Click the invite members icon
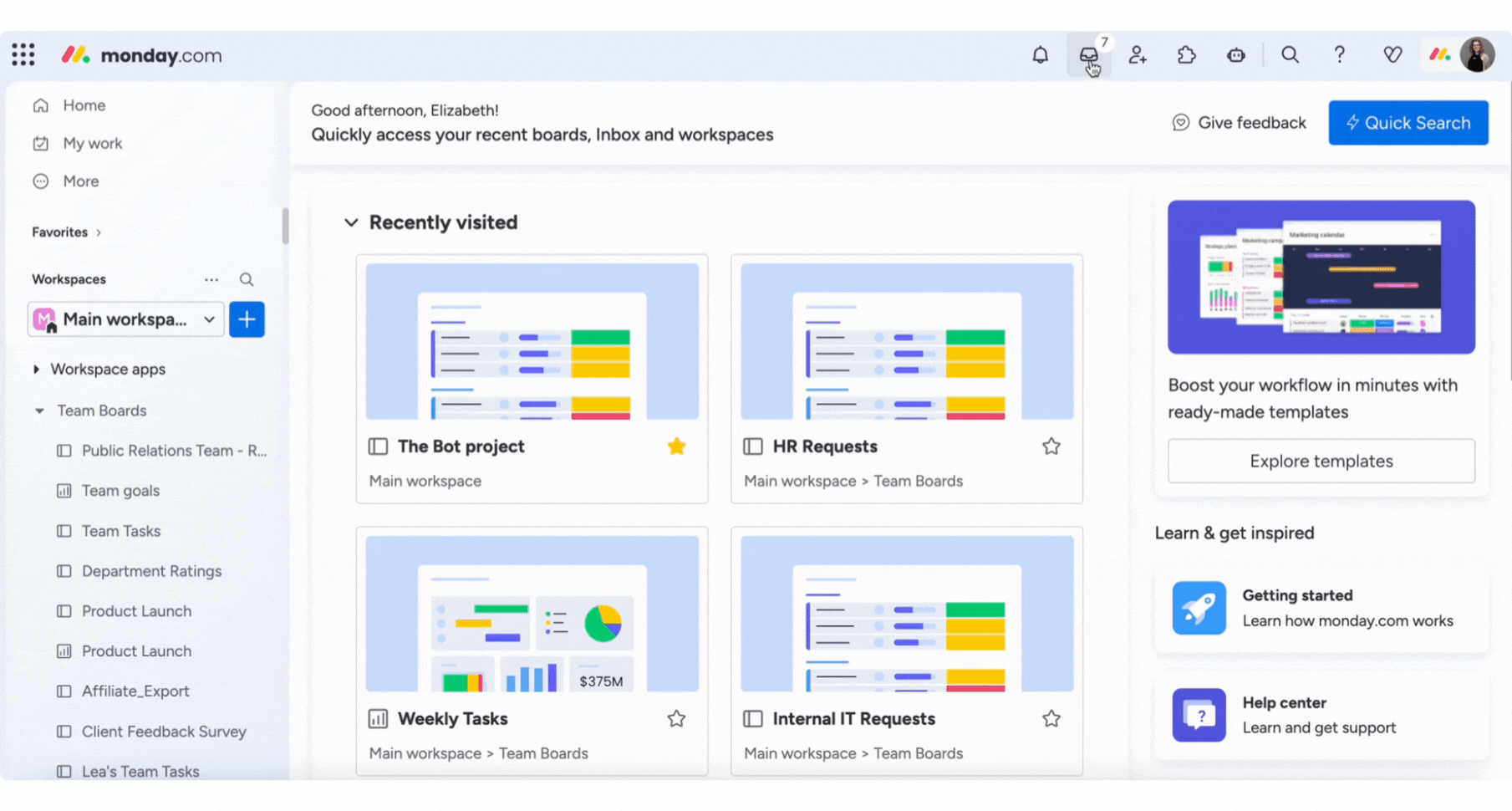The width and height of the screenshot is (1512, 811). 1138,55
